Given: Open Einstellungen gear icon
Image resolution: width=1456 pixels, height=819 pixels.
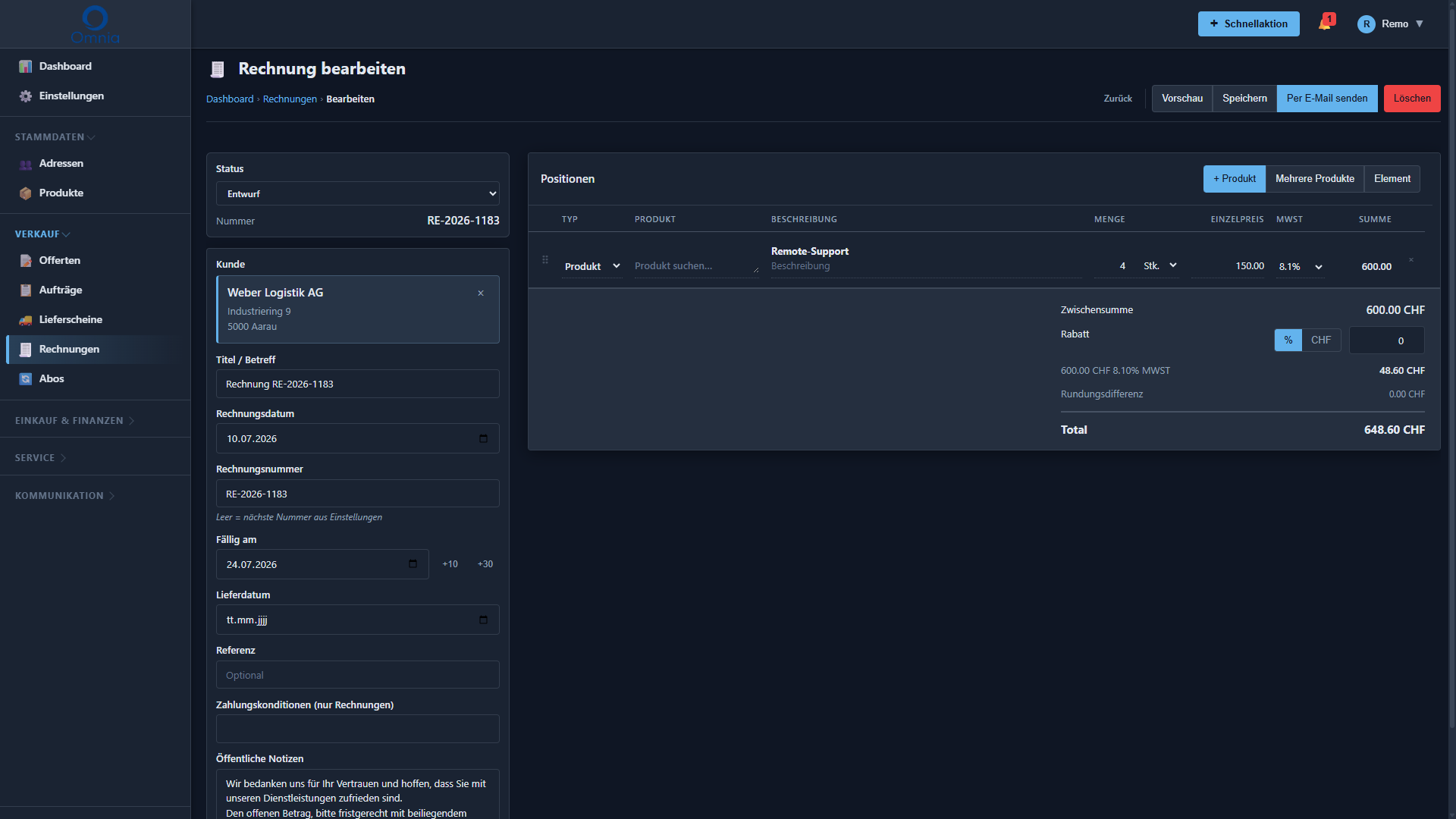Looking at the screenshot, I should click(x=26, y=96).
